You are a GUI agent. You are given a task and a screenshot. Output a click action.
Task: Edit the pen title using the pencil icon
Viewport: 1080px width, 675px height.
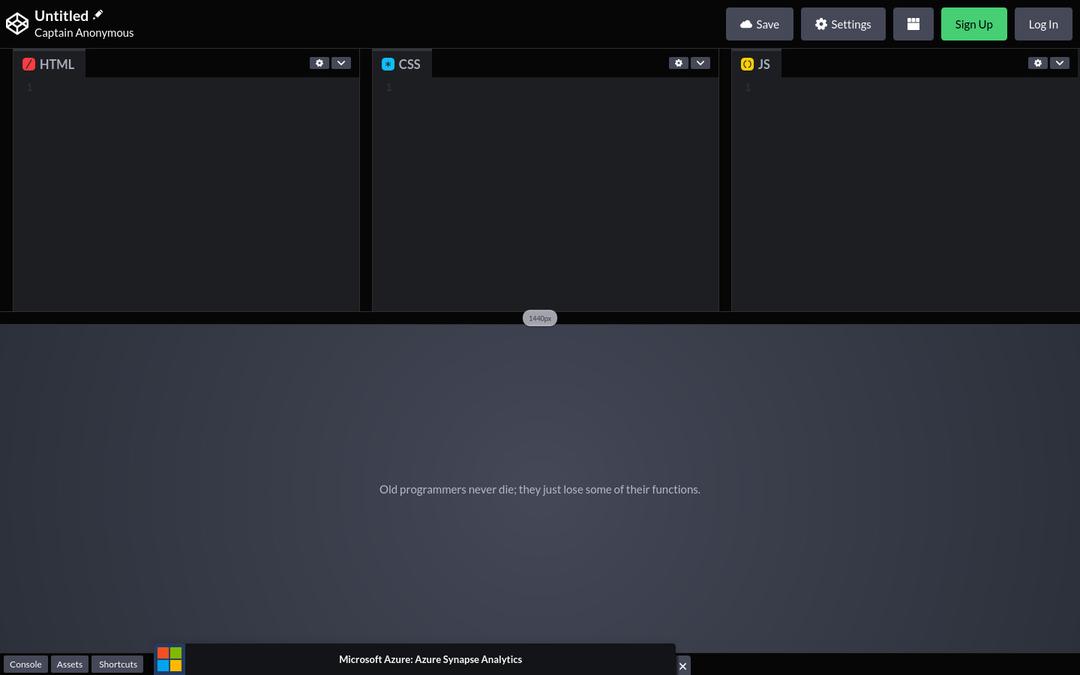(97, 14)
